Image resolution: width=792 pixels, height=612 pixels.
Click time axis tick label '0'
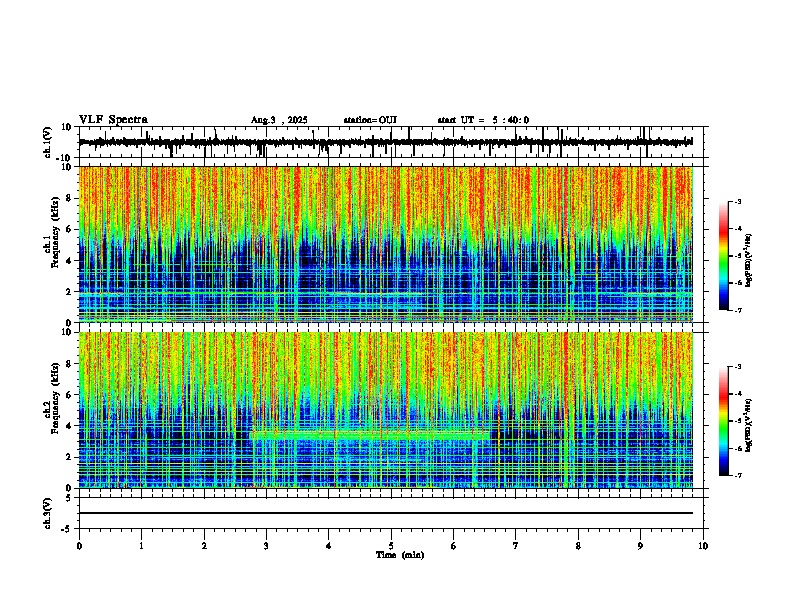[79, 546]
